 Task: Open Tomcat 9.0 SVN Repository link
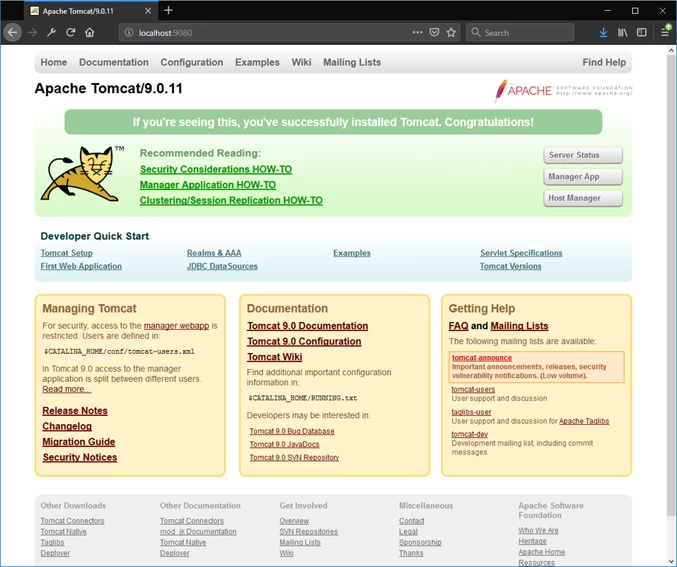tap(294, 457)
